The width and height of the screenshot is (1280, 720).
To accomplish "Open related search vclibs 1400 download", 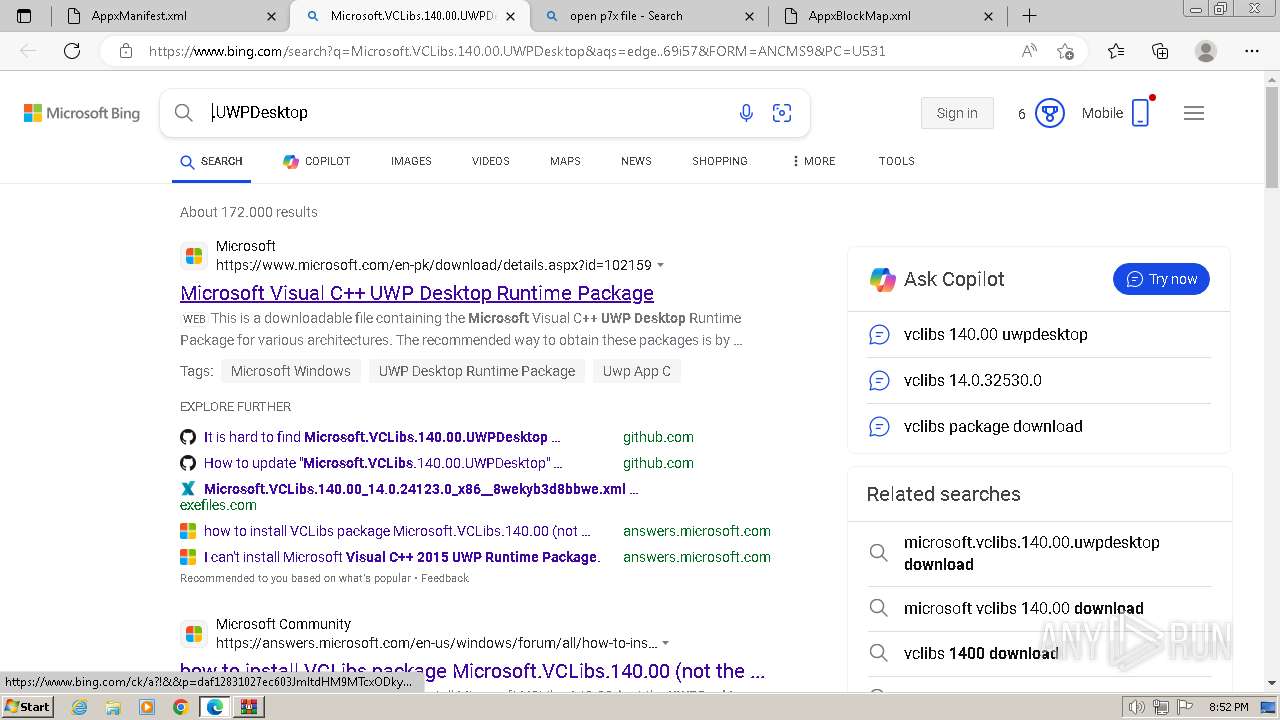I will click(1039, 653).
